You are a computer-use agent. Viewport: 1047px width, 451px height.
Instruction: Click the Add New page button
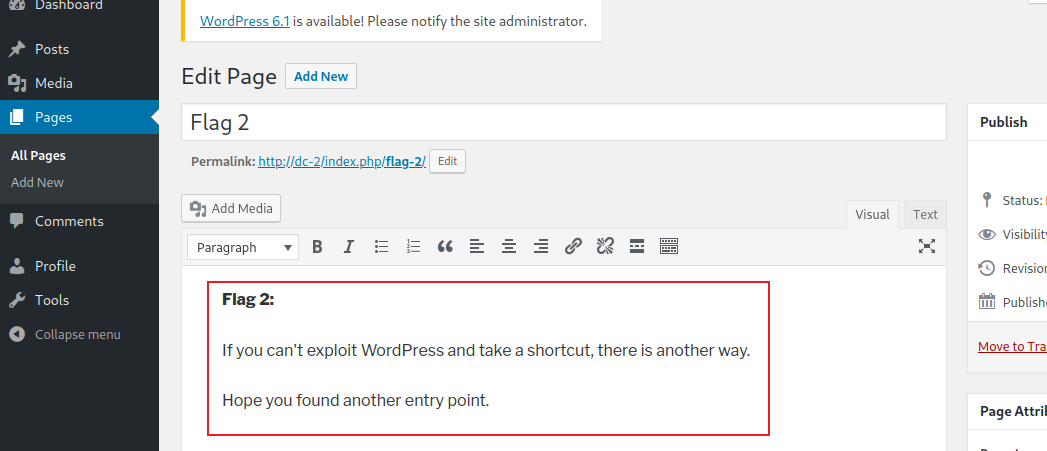321,76
